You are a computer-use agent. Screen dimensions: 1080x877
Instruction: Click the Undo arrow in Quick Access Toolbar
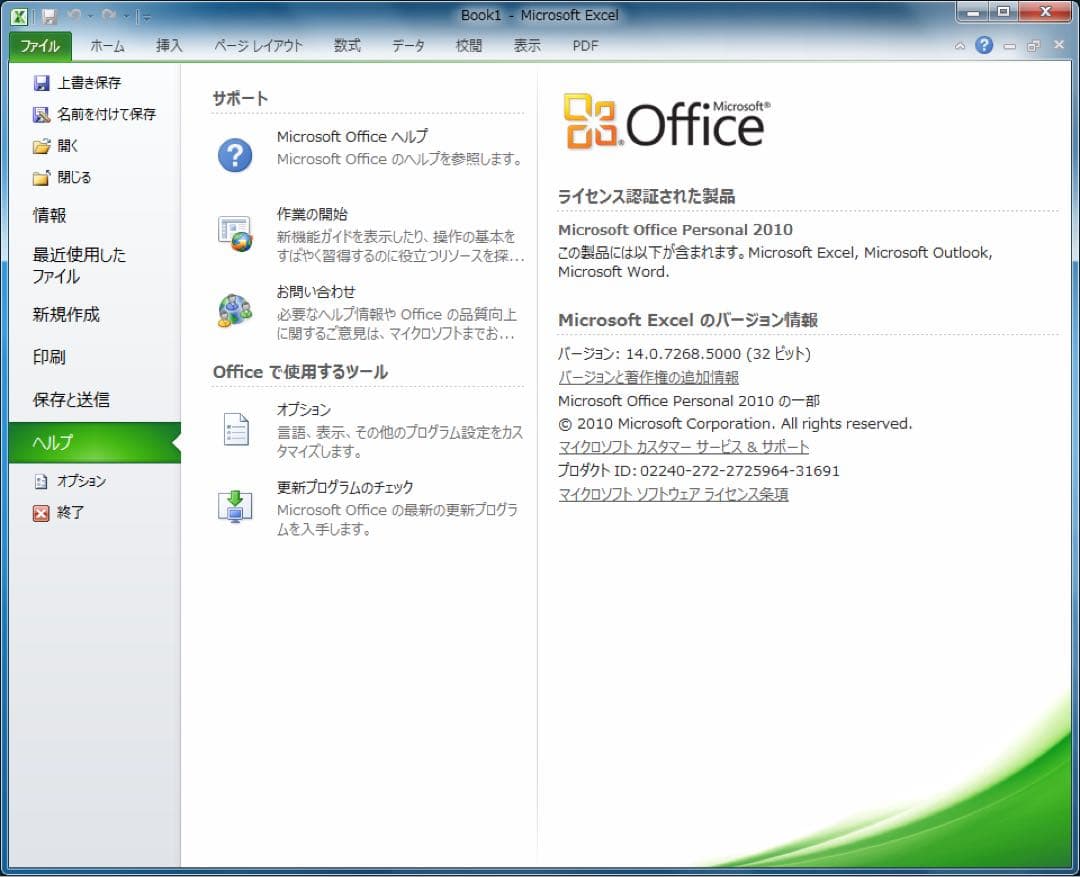point(74,15)
